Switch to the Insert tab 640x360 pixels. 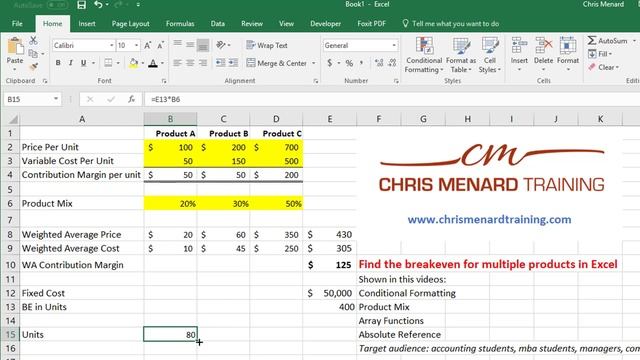[87, 24]
